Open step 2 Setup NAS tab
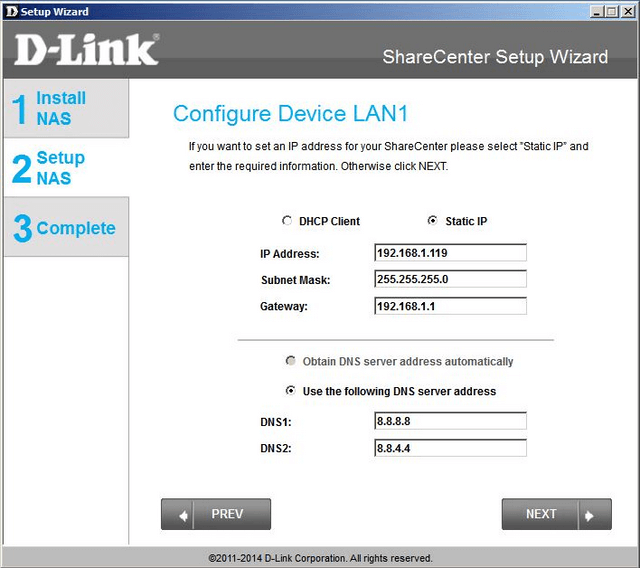Image resolution: width=640 pixels, height=568 pixels. pyautogui.click(x=66, y=168)
